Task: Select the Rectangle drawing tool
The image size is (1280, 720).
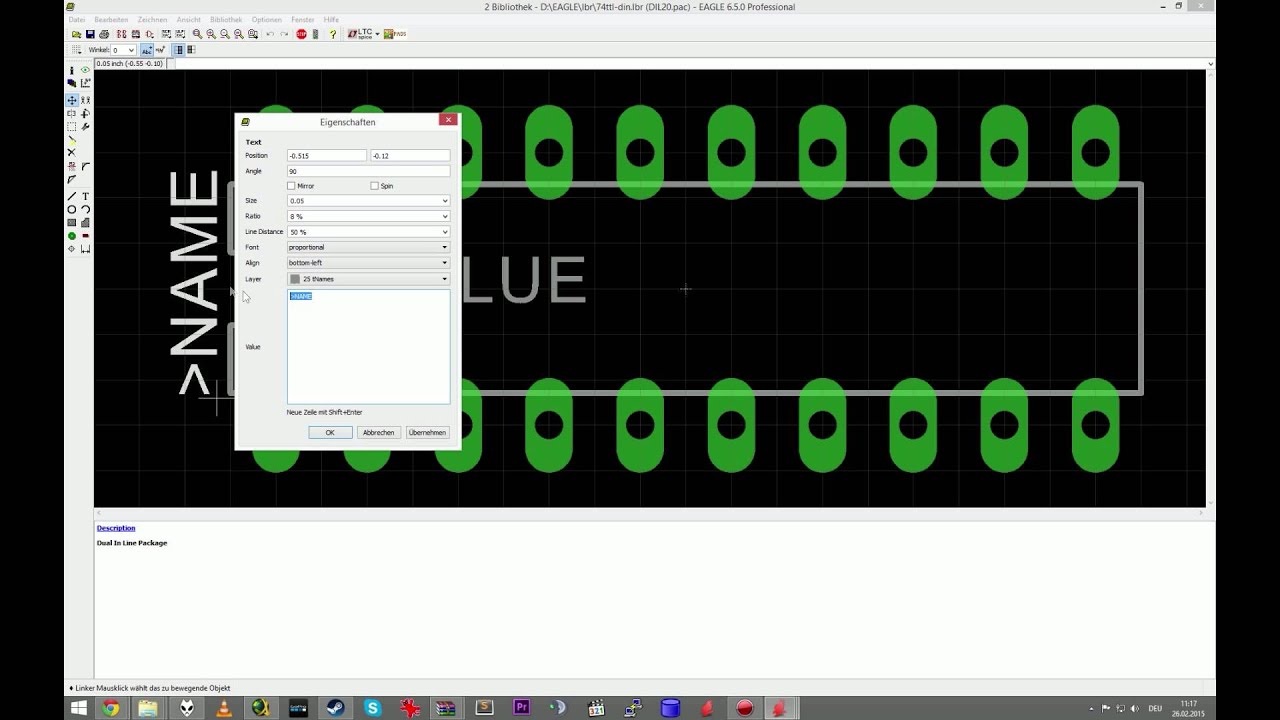Action: [72, 222]
